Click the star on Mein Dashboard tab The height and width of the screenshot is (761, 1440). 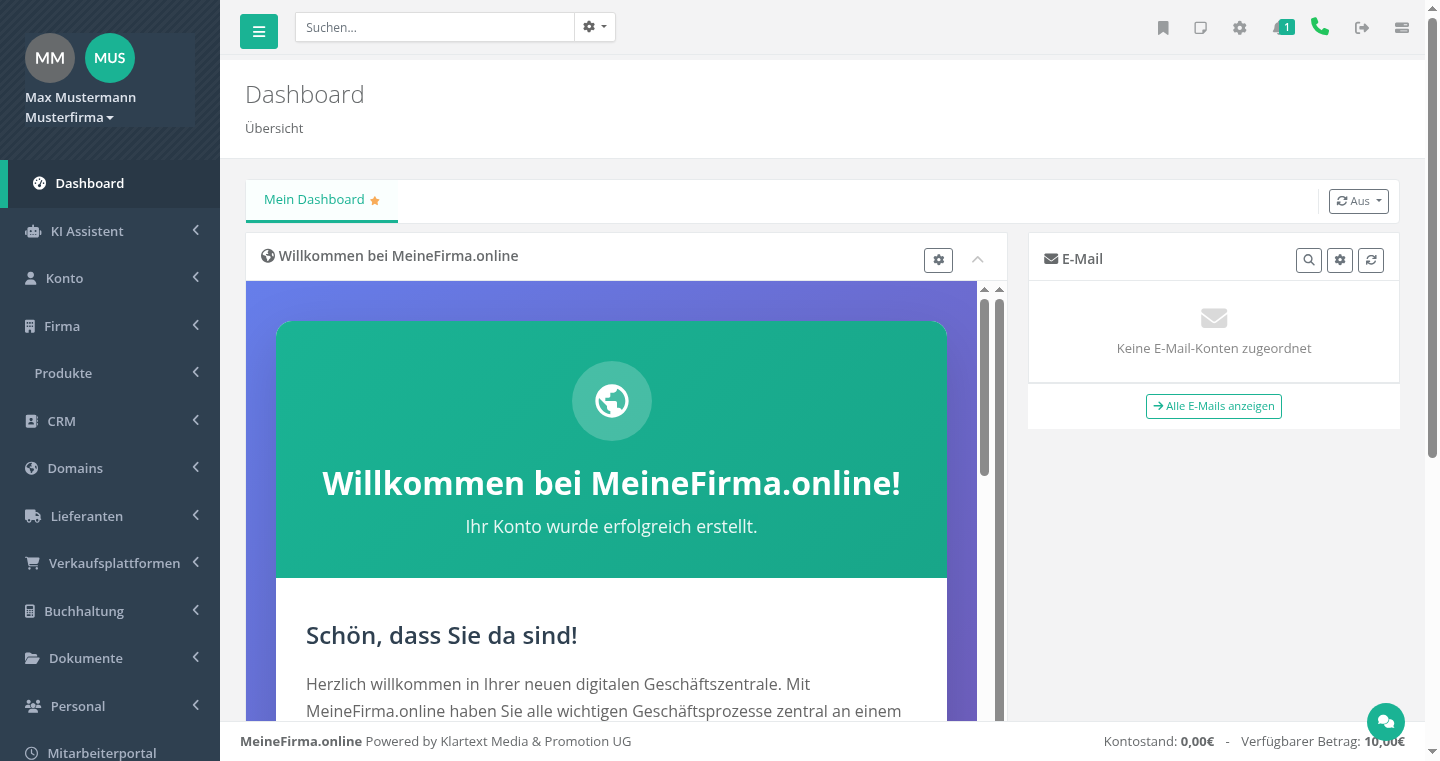tap(375, 201)
